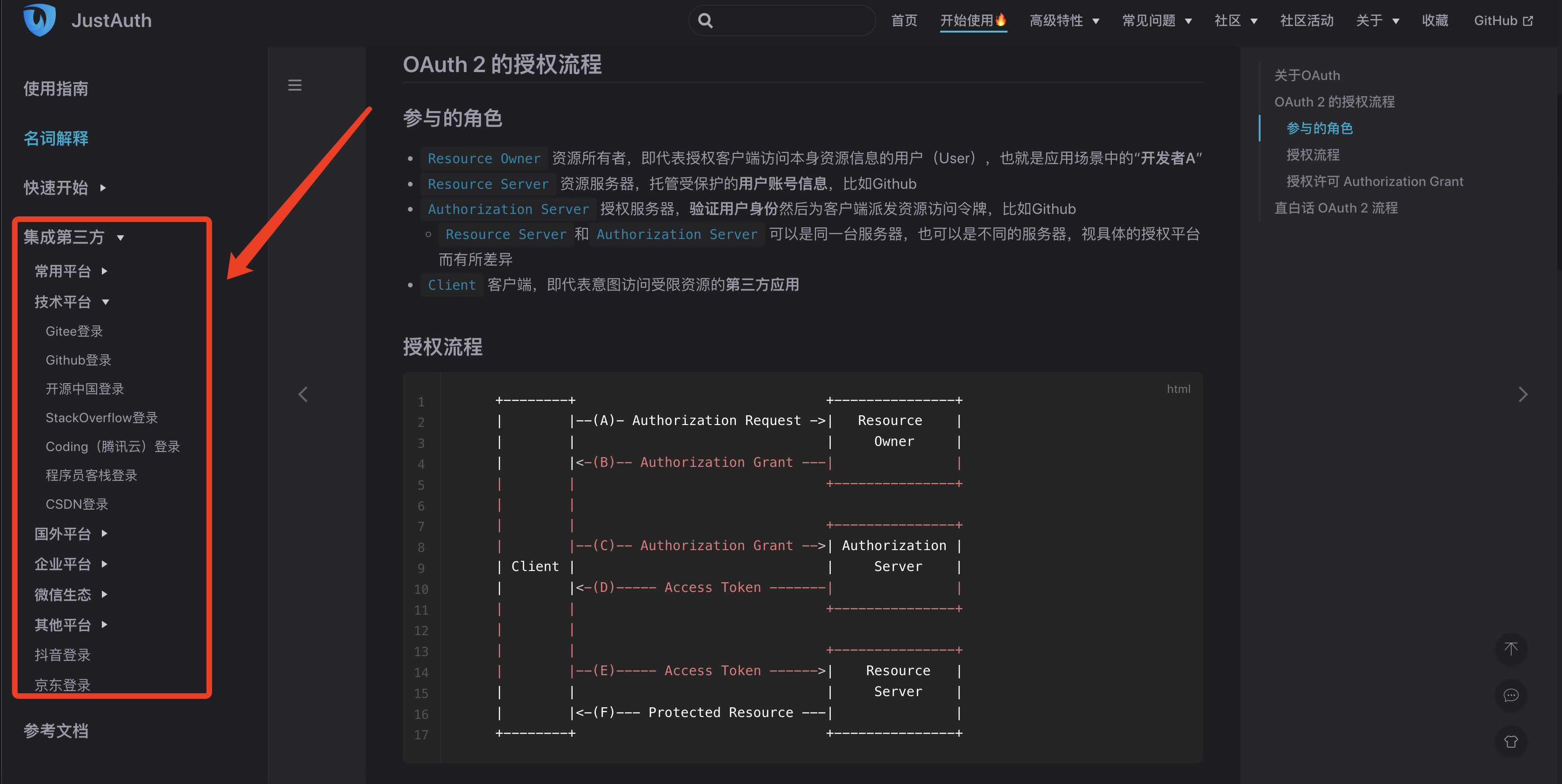
Task: Open 参考文档 in the sidebar
Action: [56, 731]
